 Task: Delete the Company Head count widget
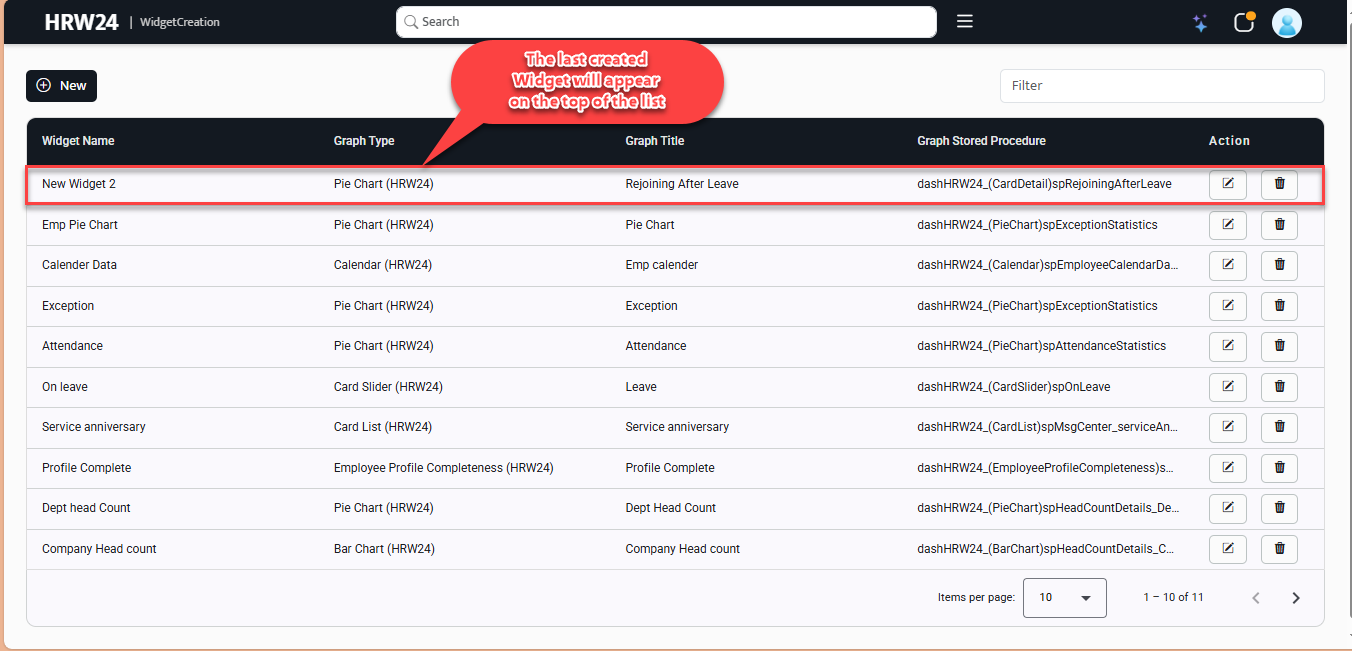pyautogui.click(x=1279, y=549)
